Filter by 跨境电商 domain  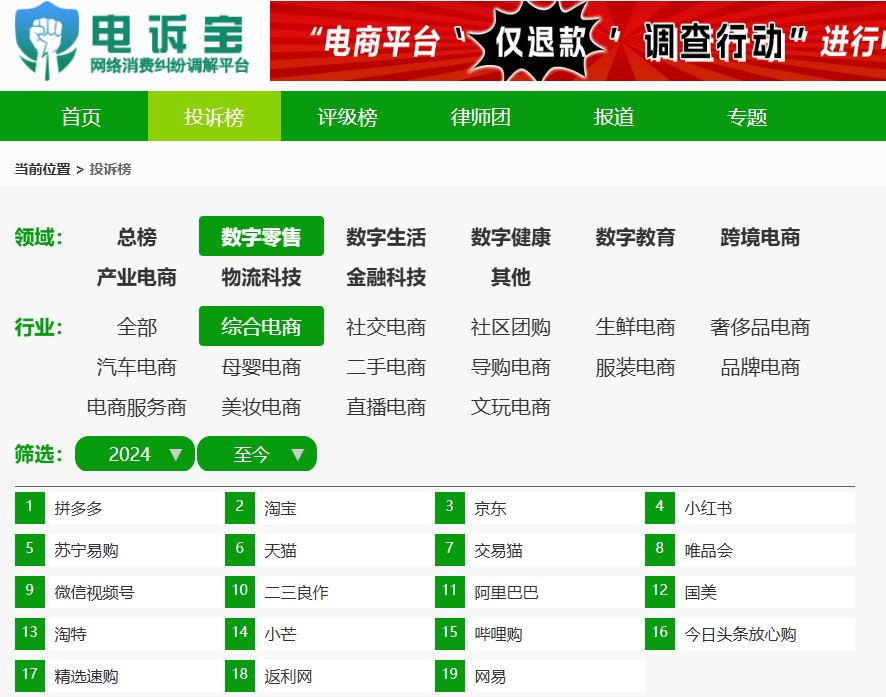[x=760, y=237]
